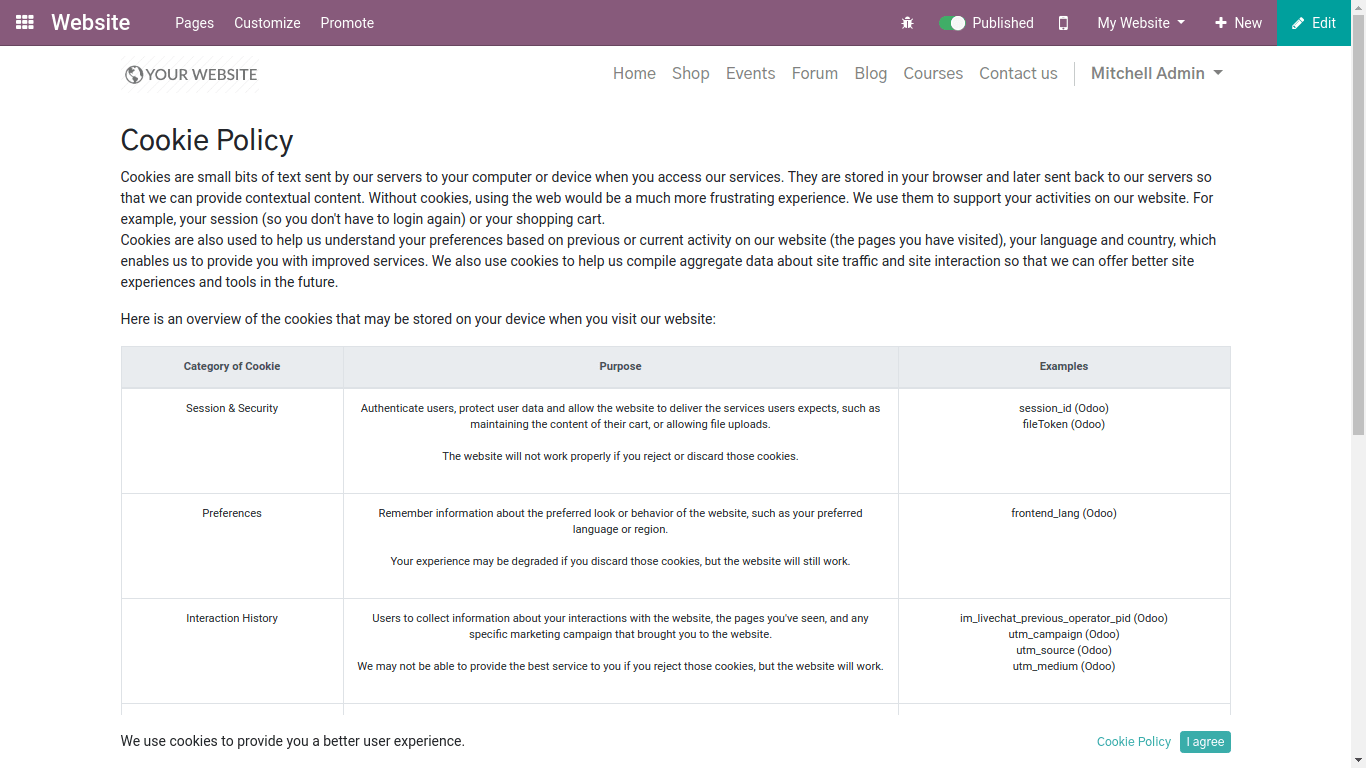Open the Pages menu
The width and height of the screenshot is (1366, 768).
194,23
